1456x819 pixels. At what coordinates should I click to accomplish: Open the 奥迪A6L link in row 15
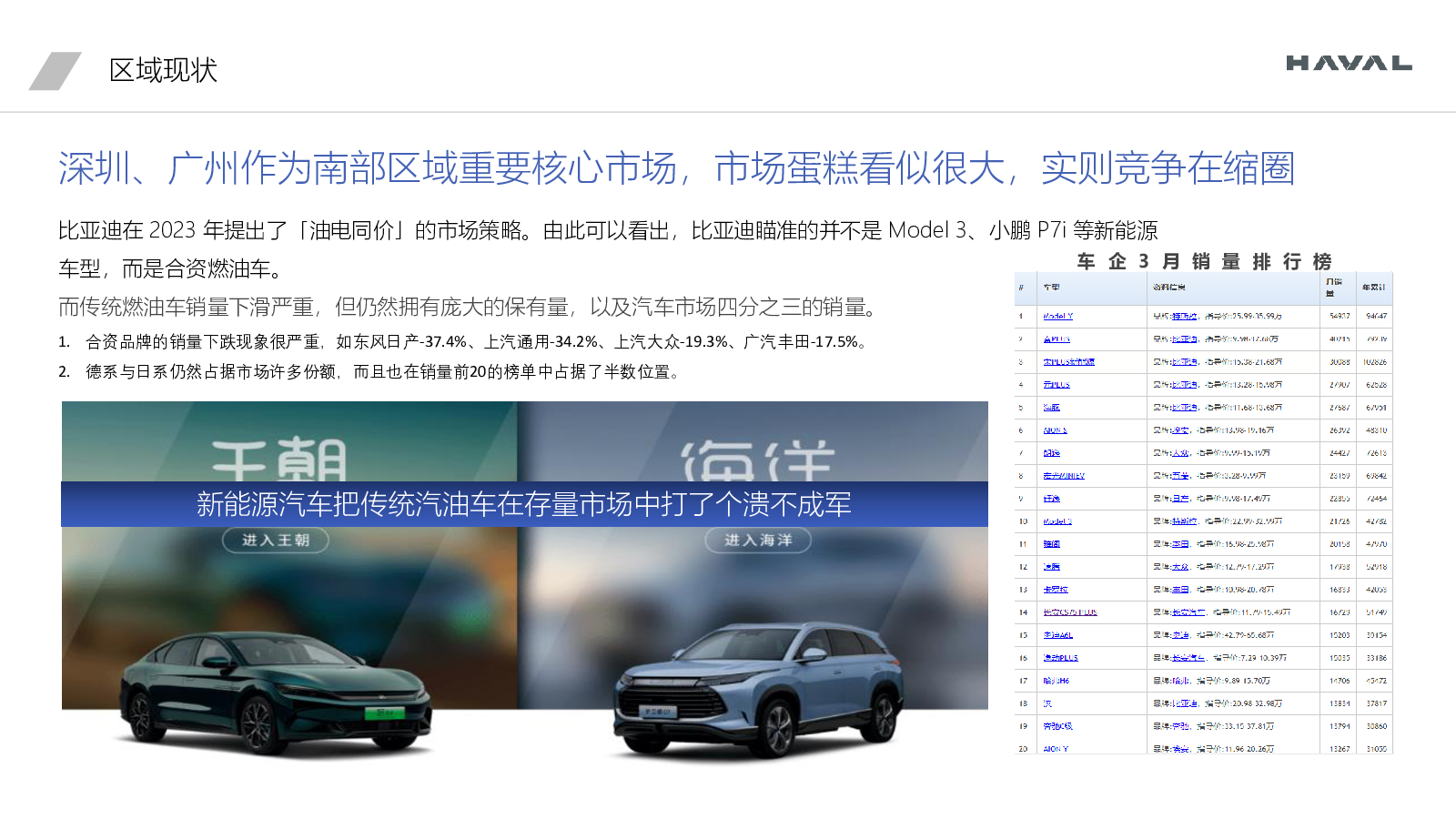click(x=1057, y=634)
